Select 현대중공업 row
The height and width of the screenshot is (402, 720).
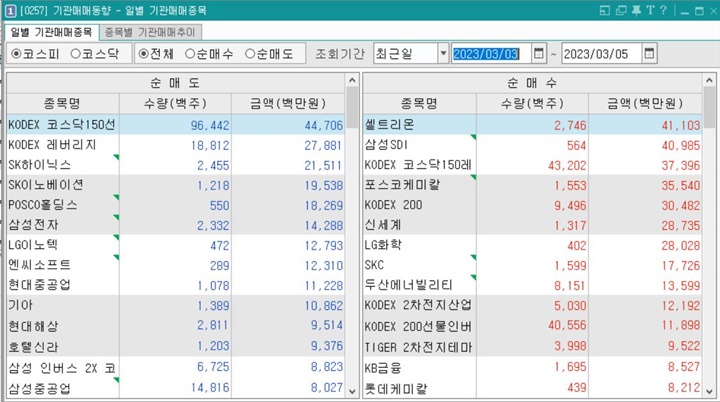click(175, 285)
